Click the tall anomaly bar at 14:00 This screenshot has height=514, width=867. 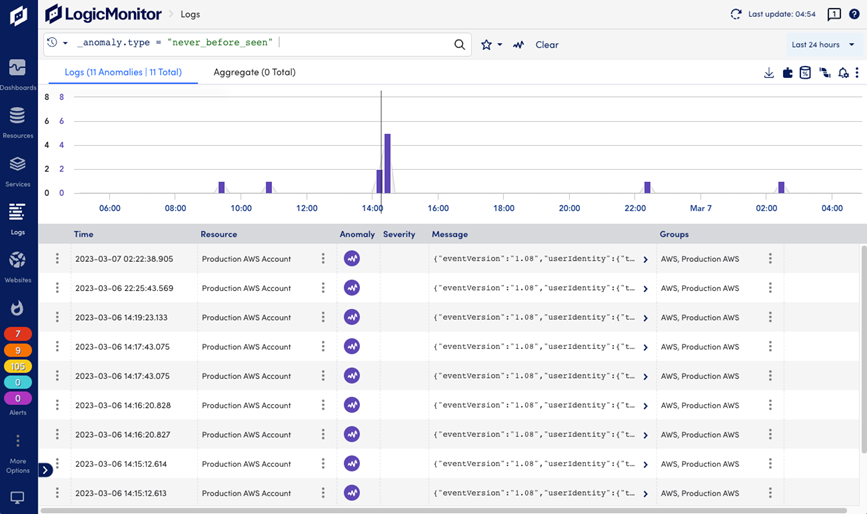(x=388, y=164)
